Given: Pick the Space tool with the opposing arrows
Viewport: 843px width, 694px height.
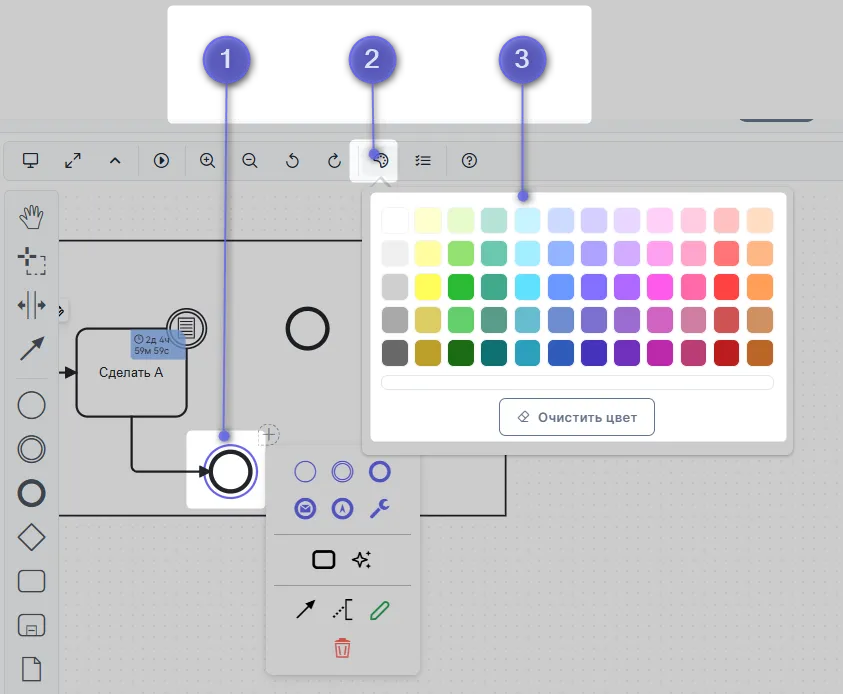Looking at the screenshot, I should point(32,306).
